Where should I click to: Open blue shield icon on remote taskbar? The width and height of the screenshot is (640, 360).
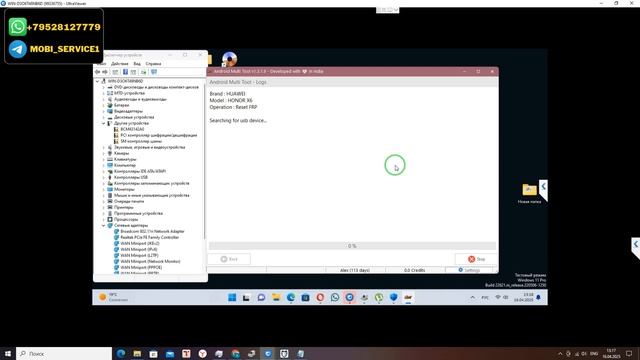coord(393,298)
